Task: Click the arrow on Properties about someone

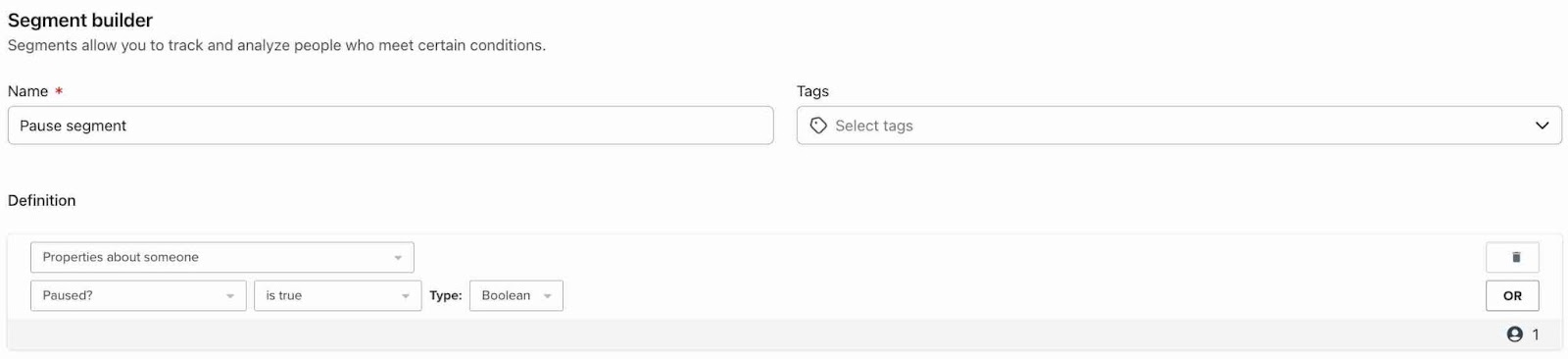Action: pos(398,258)
